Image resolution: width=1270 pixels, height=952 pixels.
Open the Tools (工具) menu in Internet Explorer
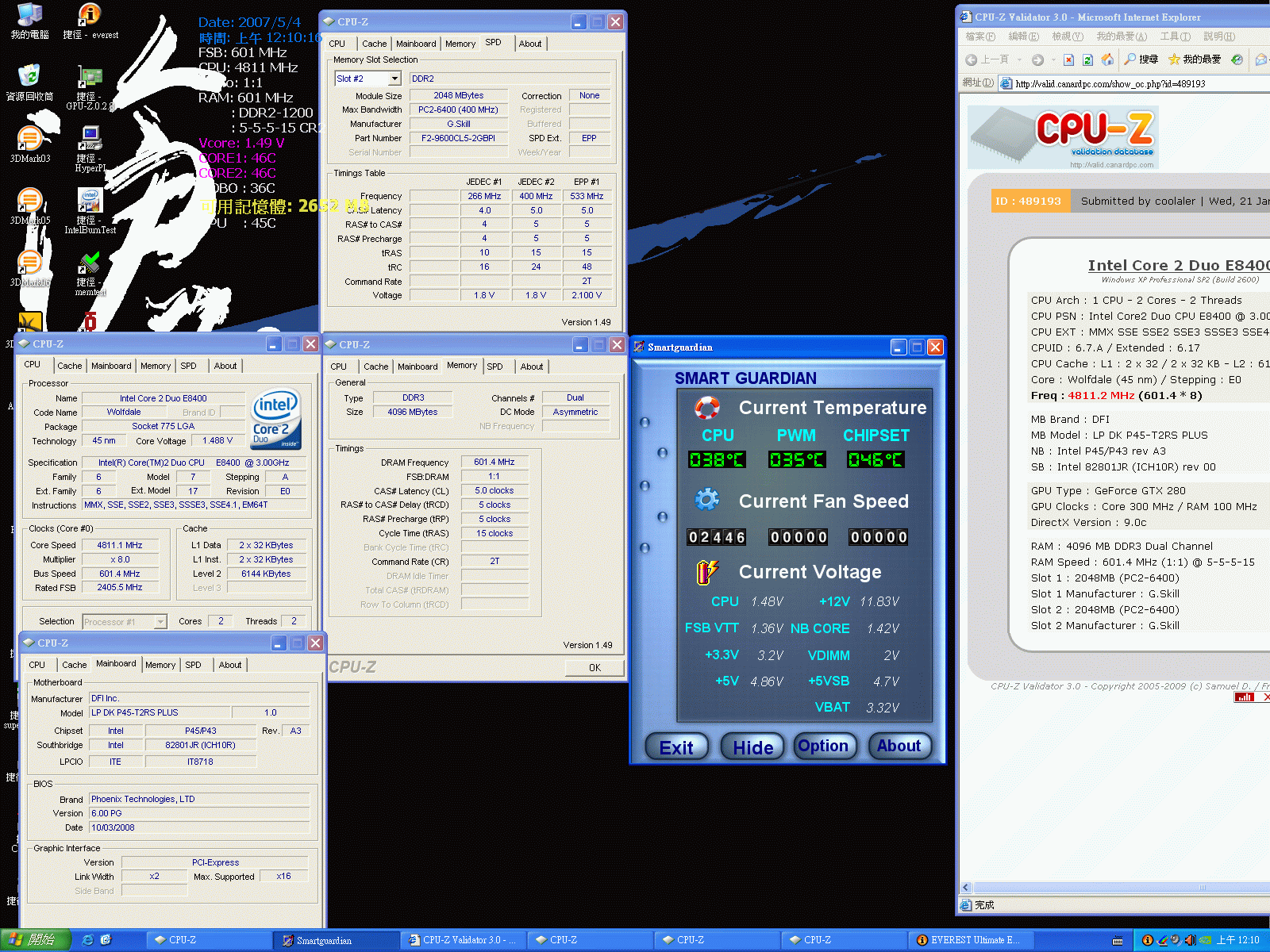point(1175,36)
